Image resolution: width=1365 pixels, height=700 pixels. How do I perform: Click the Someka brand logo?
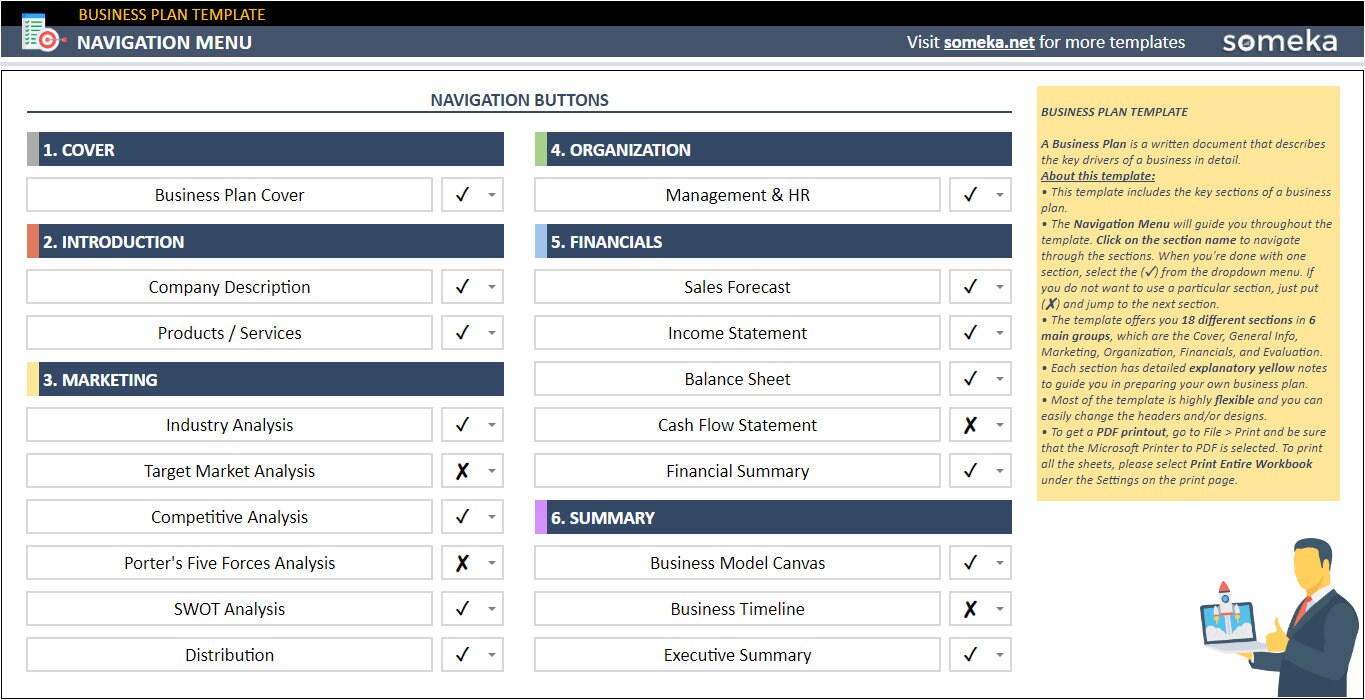(1279, 42)
